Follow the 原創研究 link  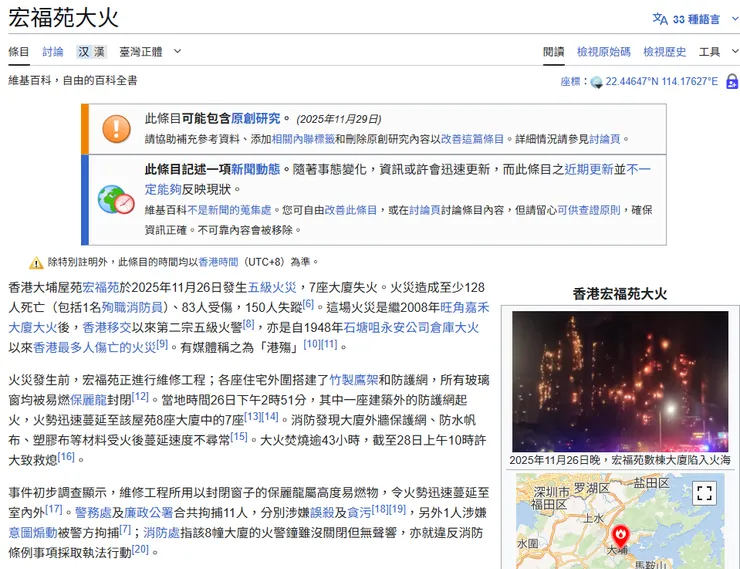click(x=255, y=118)
